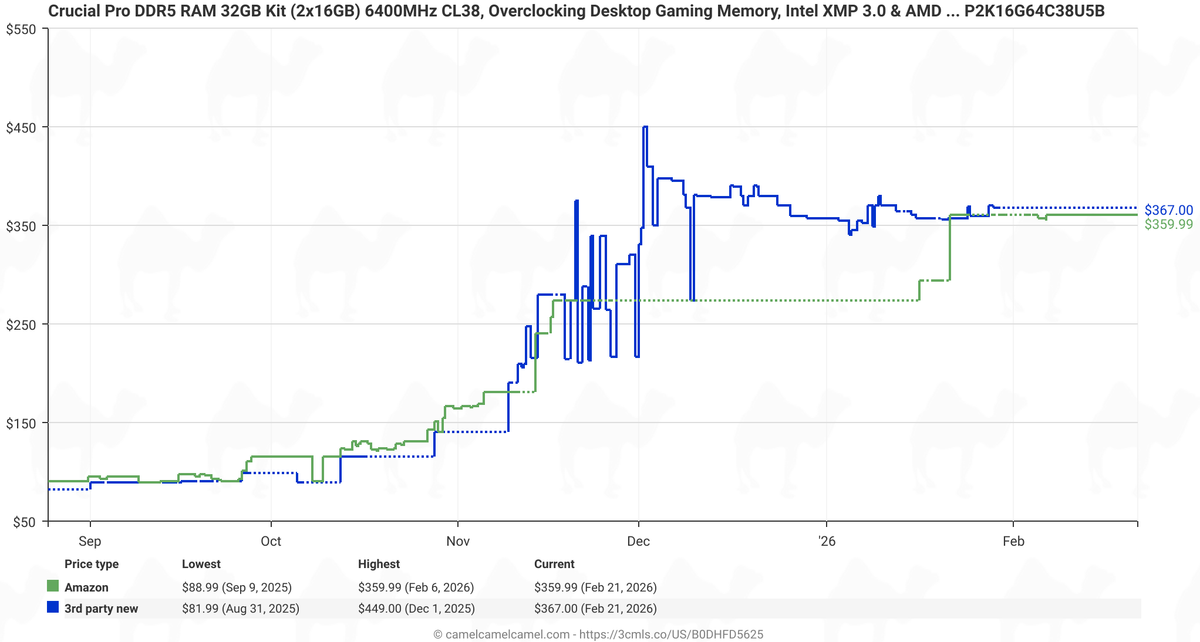
Task: Click the Amazon highest price Feb 6, 2026 cell
Action: (415, 588)
